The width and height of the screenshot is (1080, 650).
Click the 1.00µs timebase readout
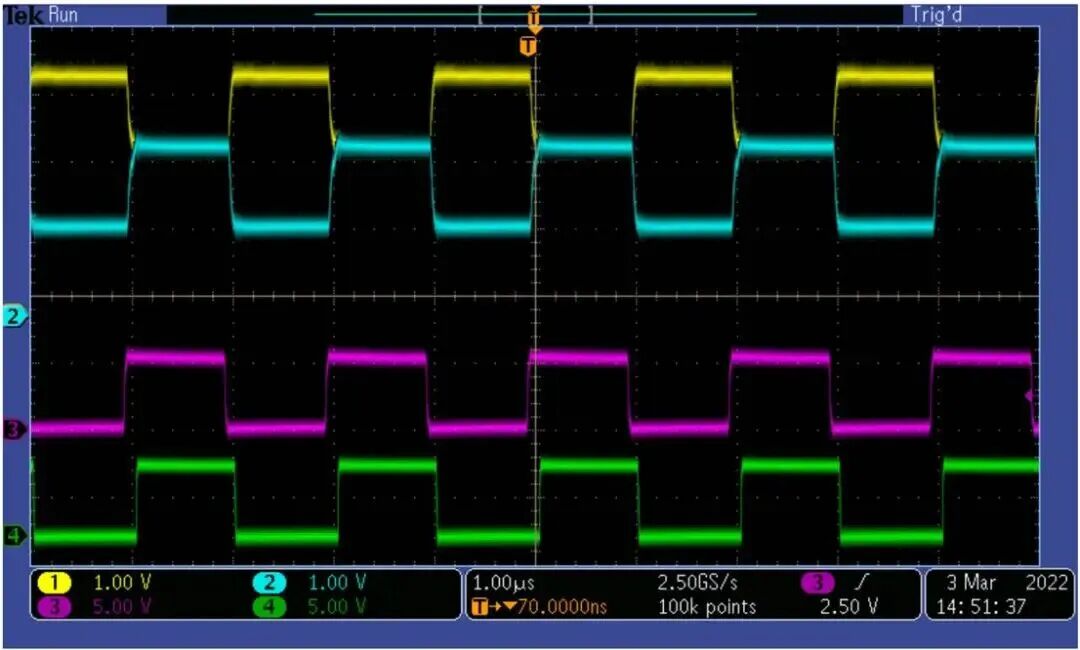point(503,583)
